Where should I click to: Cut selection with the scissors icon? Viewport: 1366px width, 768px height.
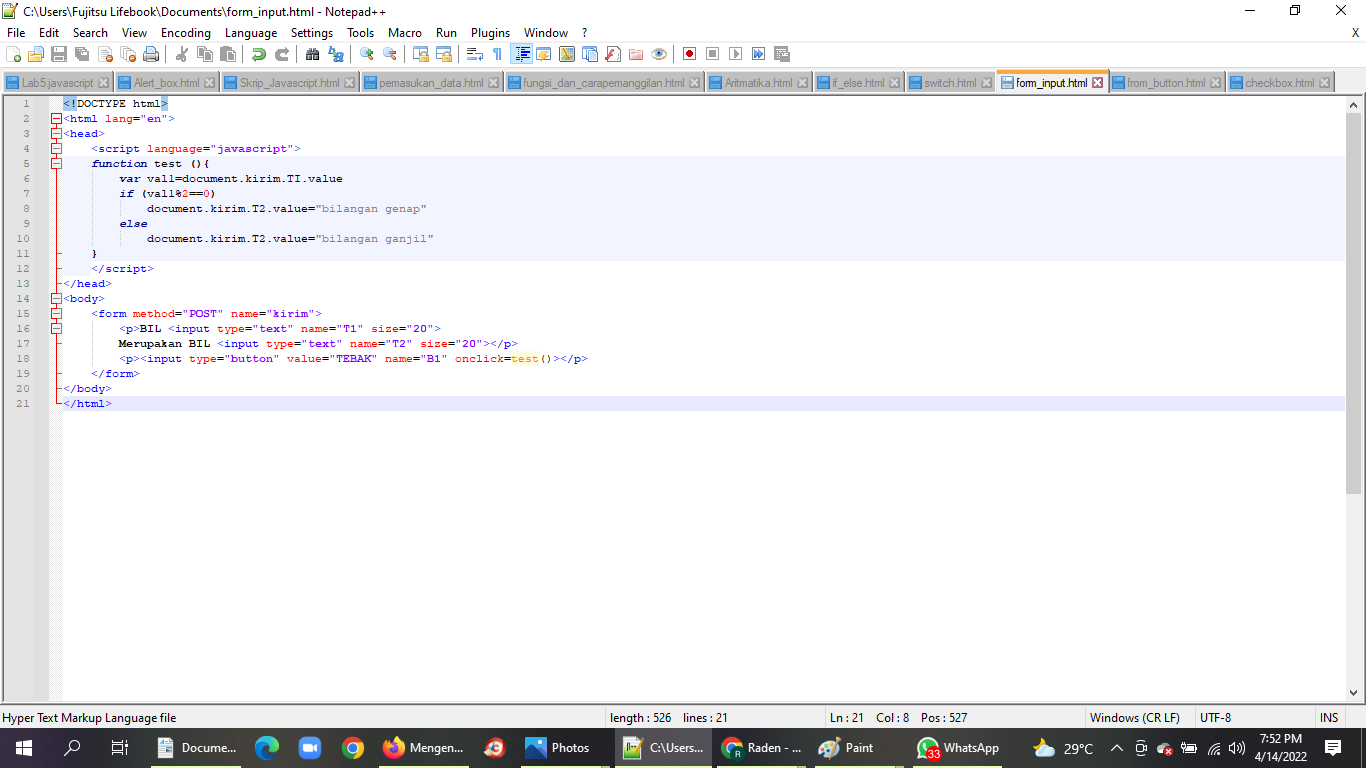pos(182,54)
